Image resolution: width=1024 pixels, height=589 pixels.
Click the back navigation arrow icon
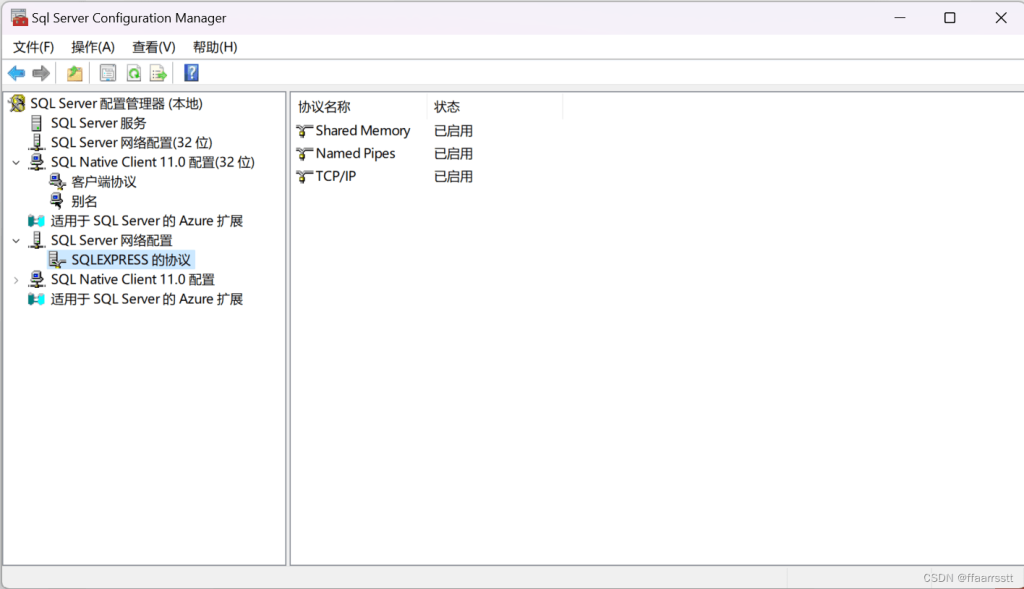click(16, 72)
